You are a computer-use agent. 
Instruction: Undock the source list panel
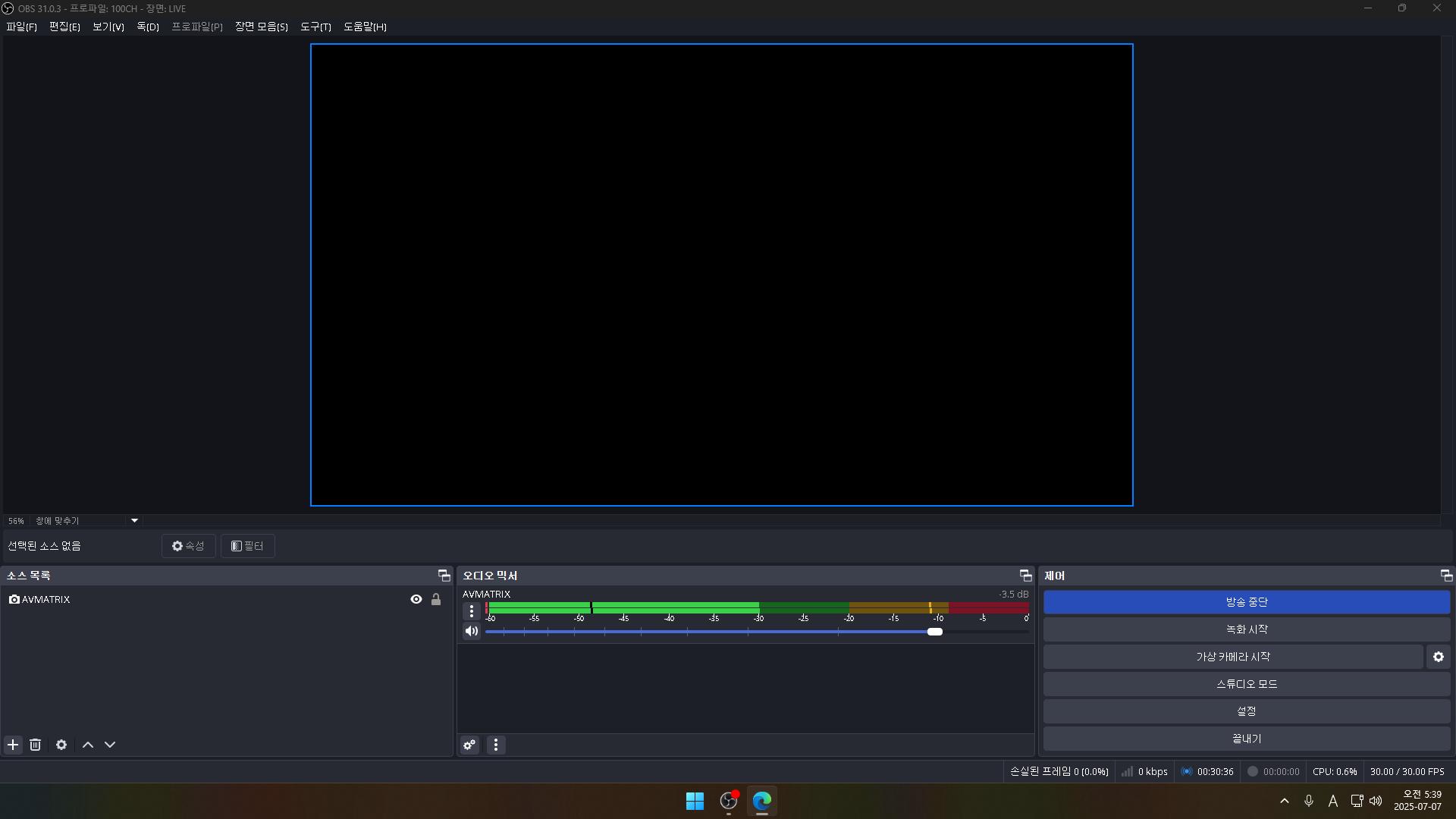(x=444, y=576)
